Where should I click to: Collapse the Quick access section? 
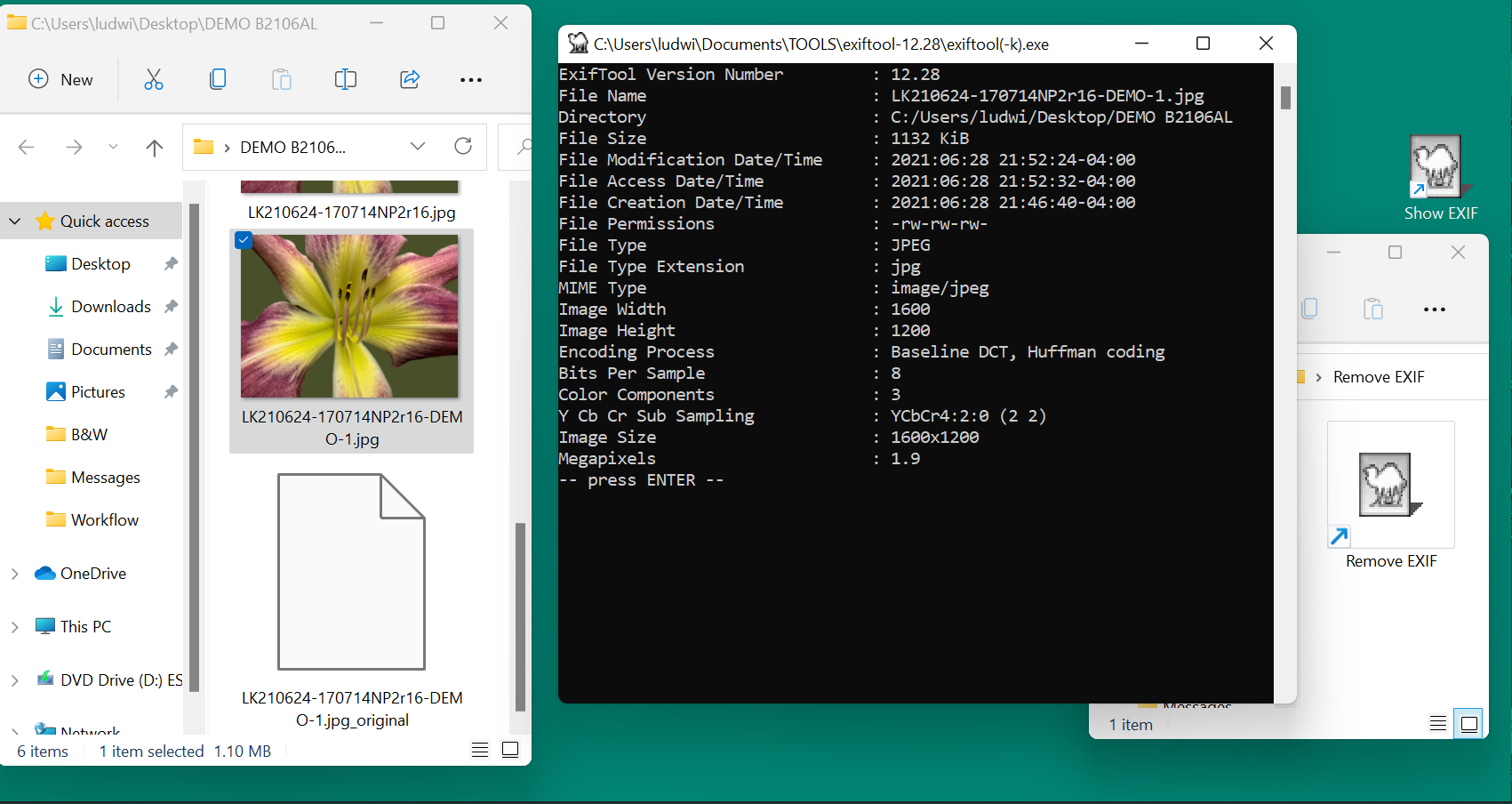pos(15,221)
